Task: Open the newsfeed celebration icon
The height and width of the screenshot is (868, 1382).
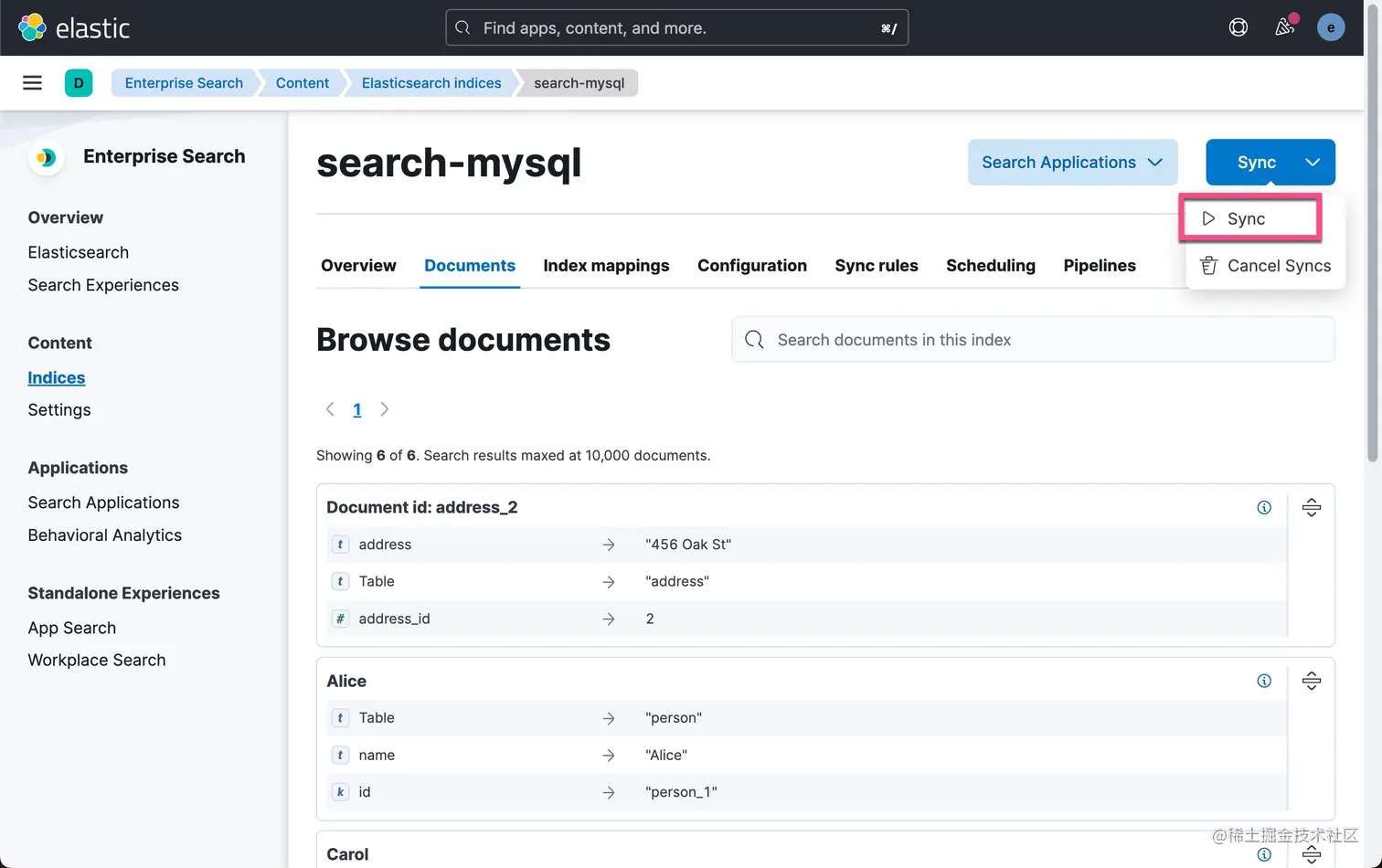Action: click(1285, 27)
